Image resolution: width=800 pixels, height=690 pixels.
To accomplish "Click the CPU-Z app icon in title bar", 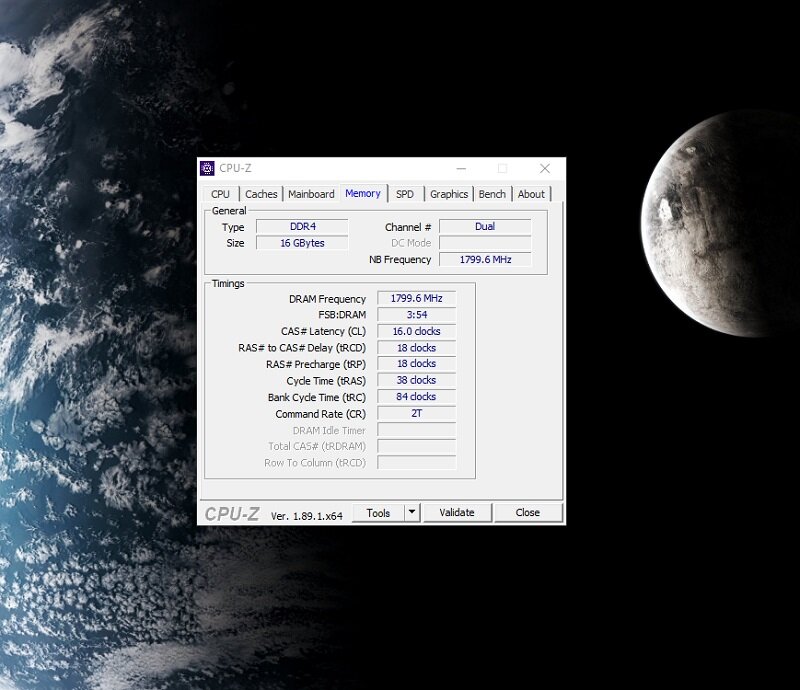I will (207, 168).
